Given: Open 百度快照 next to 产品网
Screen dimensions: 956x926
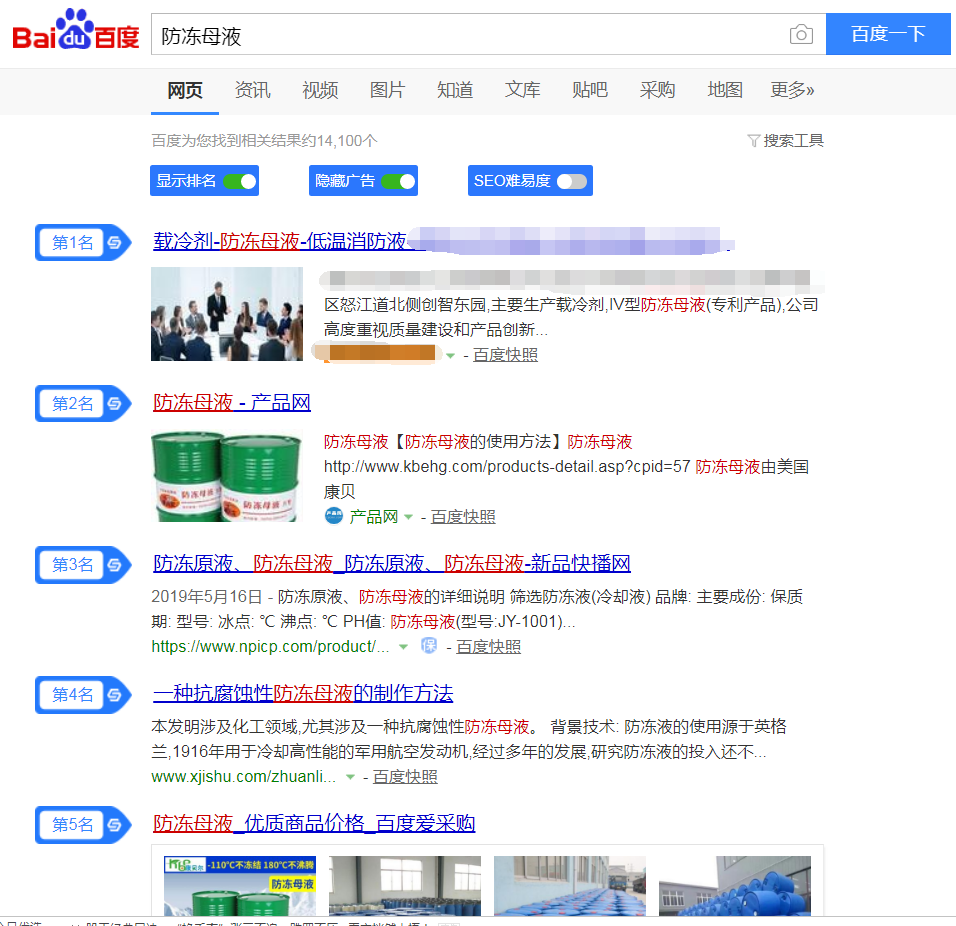Looking at the screenshot, I should tap(463, 517).
